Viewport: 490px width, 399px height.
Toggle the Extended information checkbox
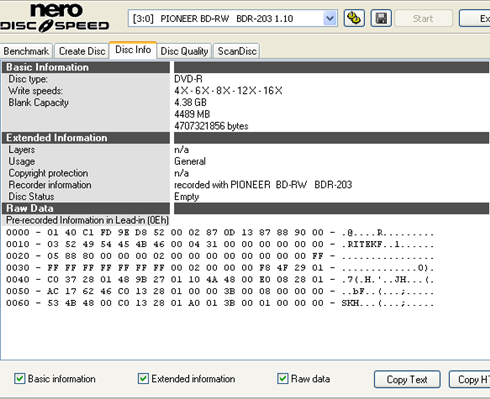coord(143,379)
